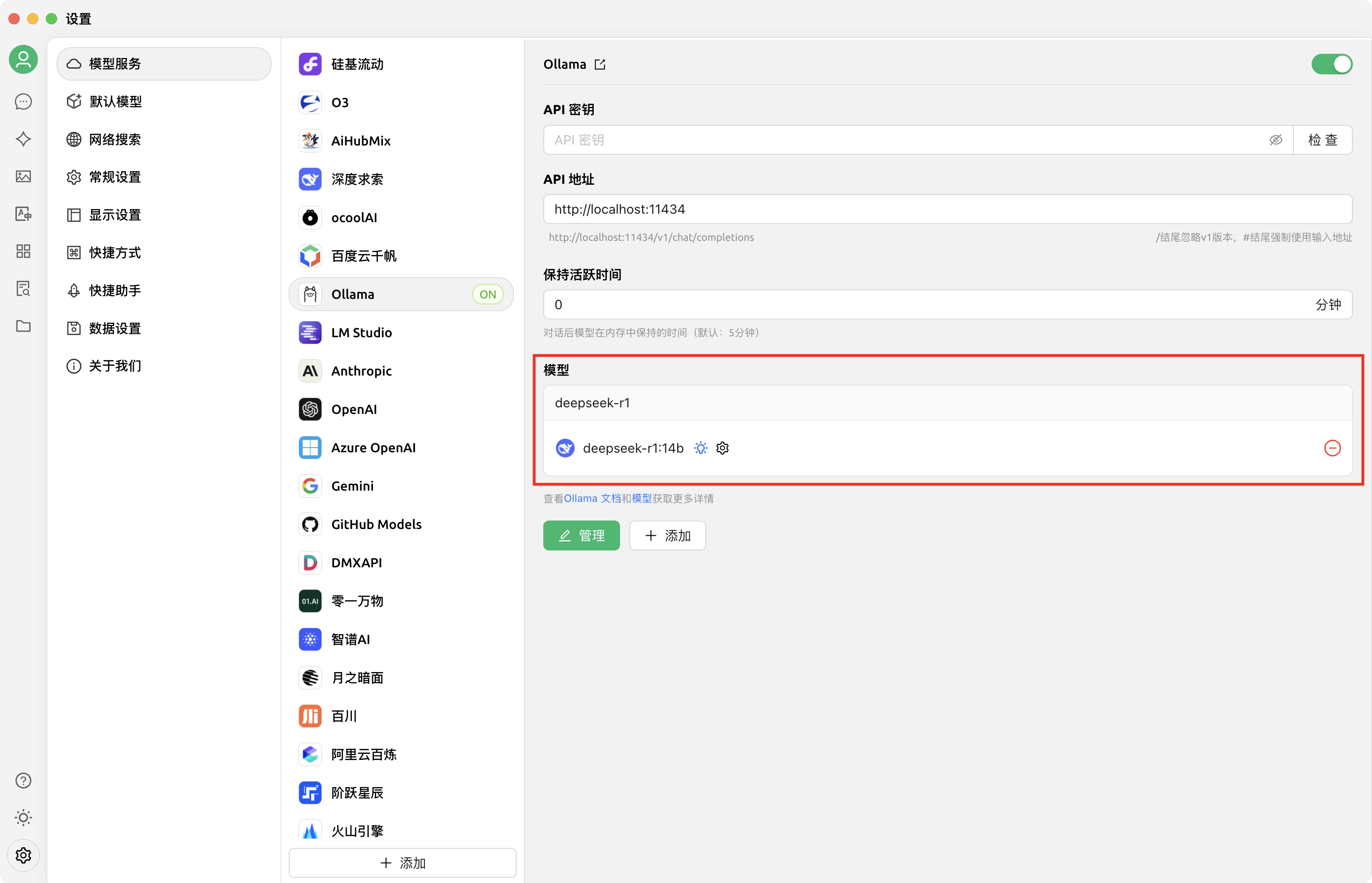The height and width of the screenshot is (883, 1372).
Task: Select the Ollama provider row
Action: 401,295
